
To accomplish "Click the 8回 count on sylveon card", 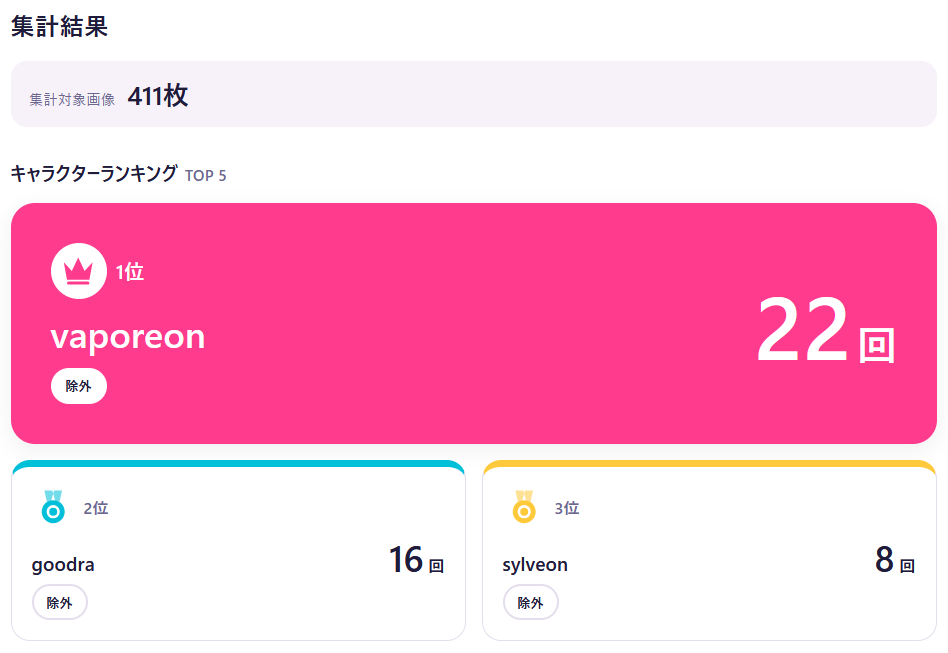I will 895,560.
